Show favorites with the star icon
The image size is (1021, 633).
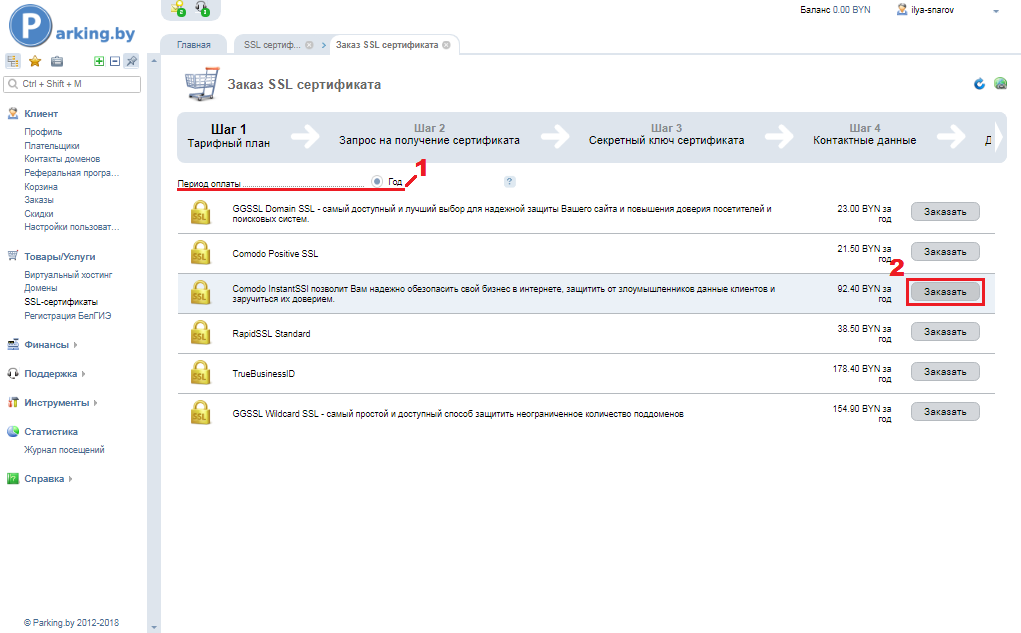35,61
